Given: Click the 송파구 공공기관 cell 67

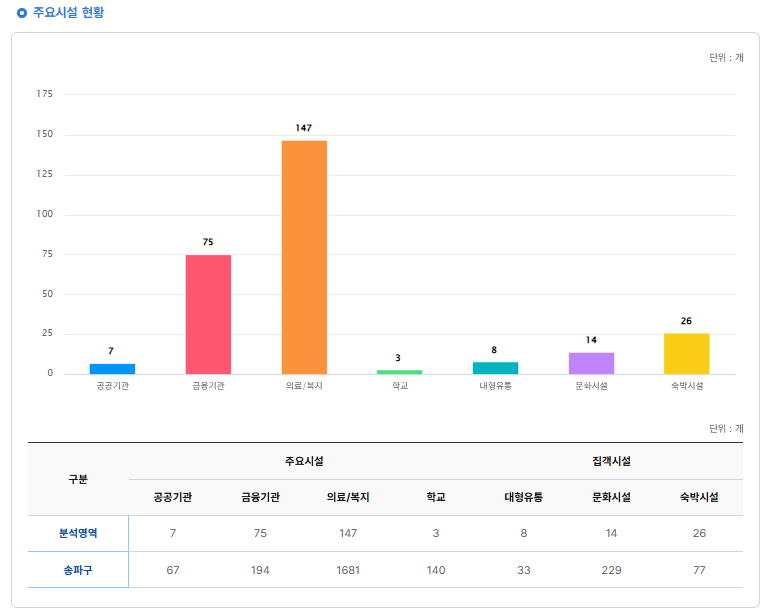Looking at the screenshot, I should (172, 570).
